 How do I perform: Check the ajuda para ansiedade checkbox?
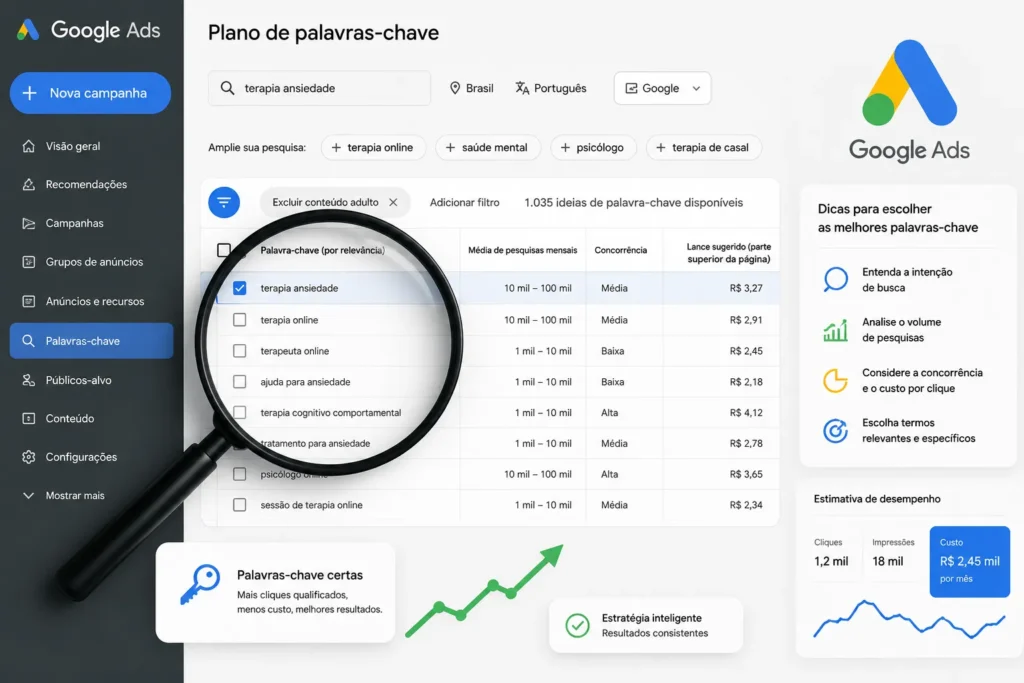[240, 381]
